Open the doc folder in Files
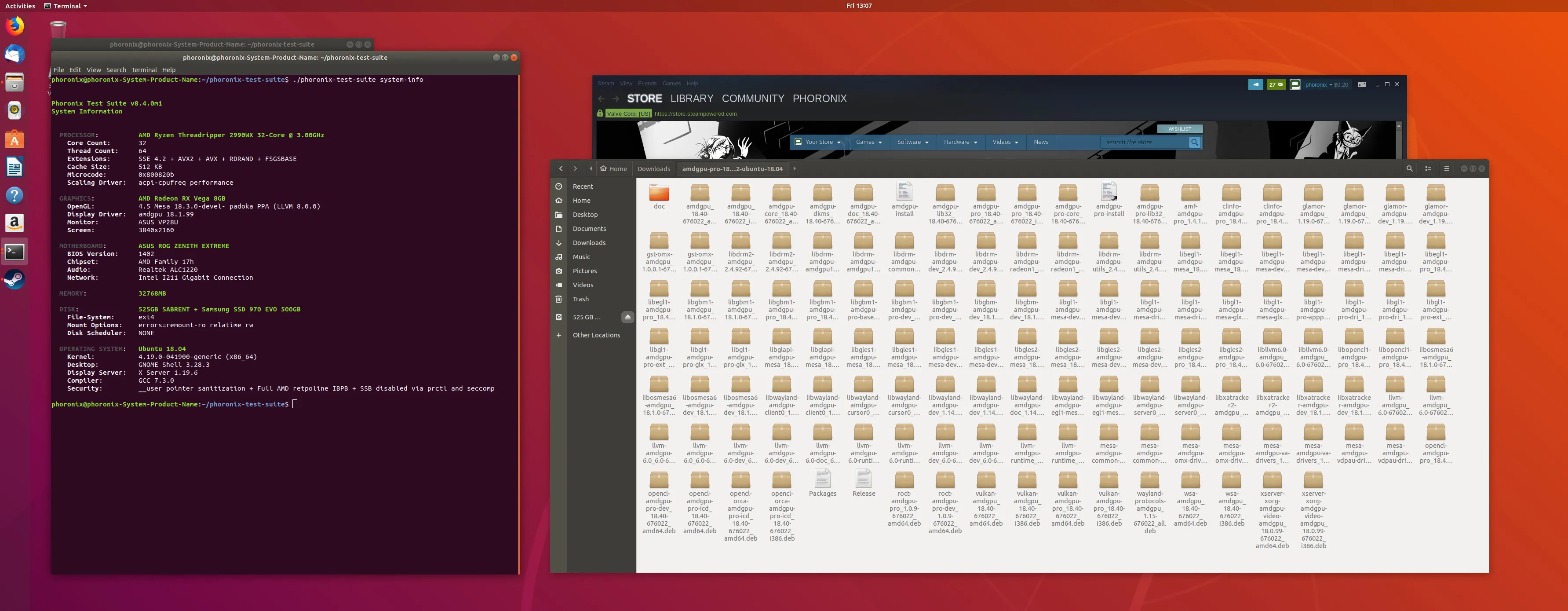The width and height of the screenshot is (1568, 611). click(659, 198)
